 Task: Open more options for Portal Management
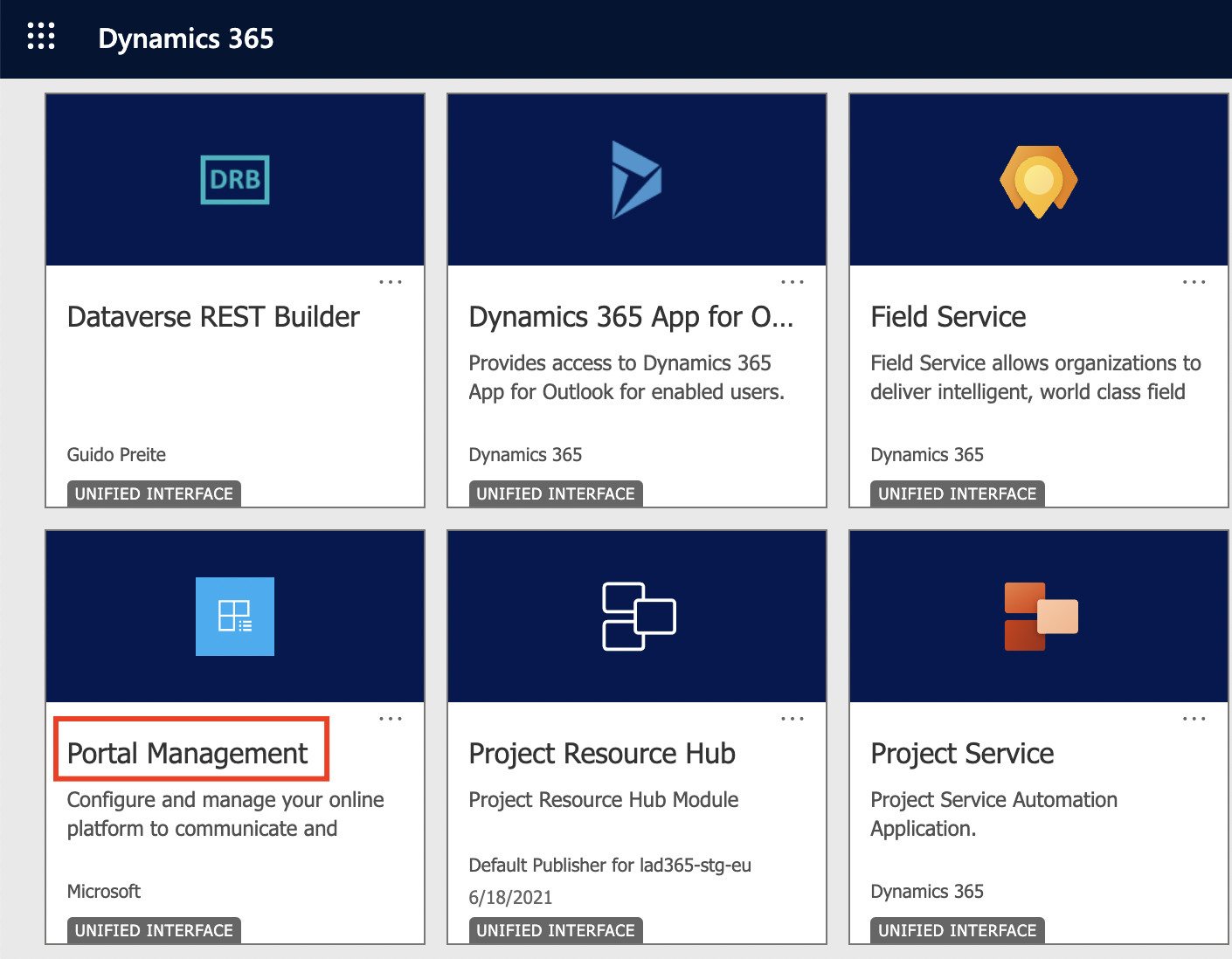coord(391,719)
